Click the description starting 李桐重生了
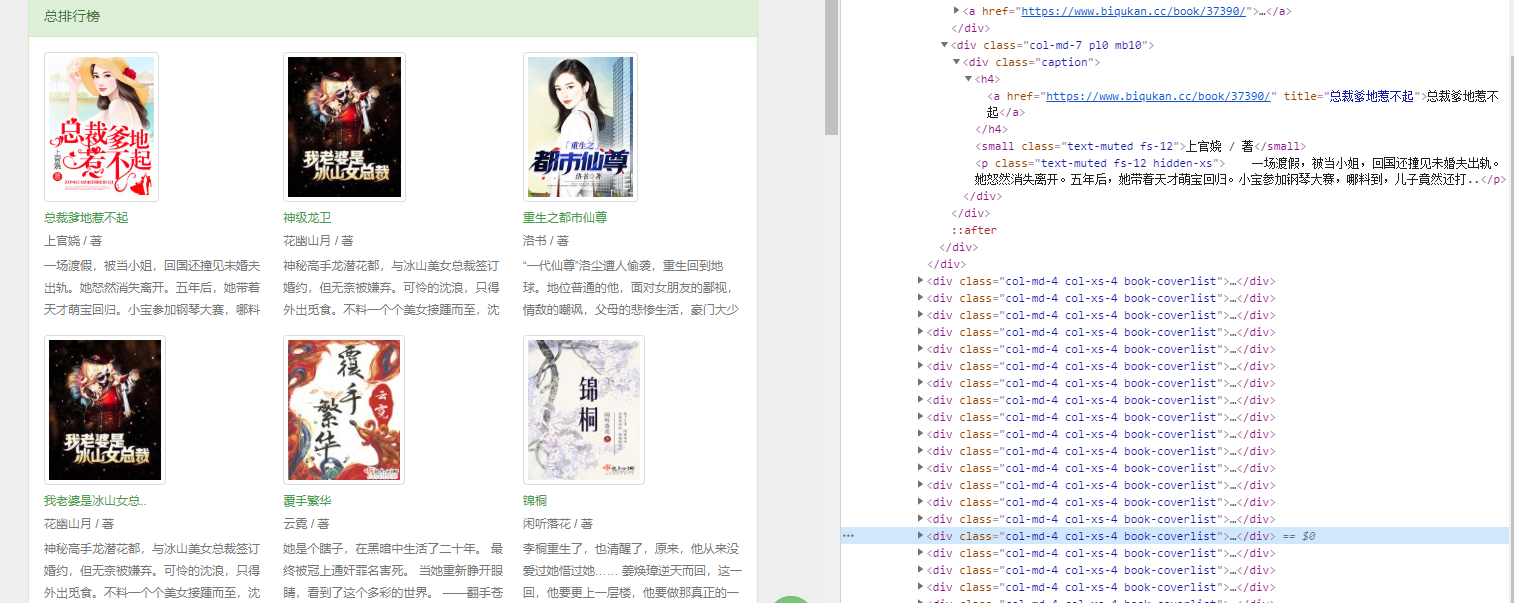The image size is (1514, 603). [x=632, y=571]
